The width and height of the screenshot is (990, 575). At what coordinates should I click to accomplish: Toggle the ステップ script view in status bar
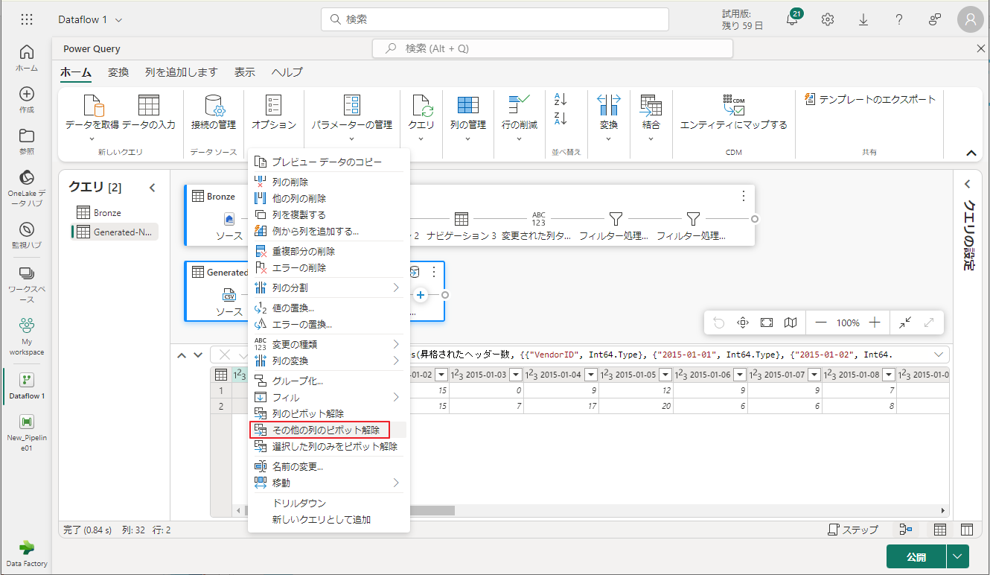click(853, 530)
